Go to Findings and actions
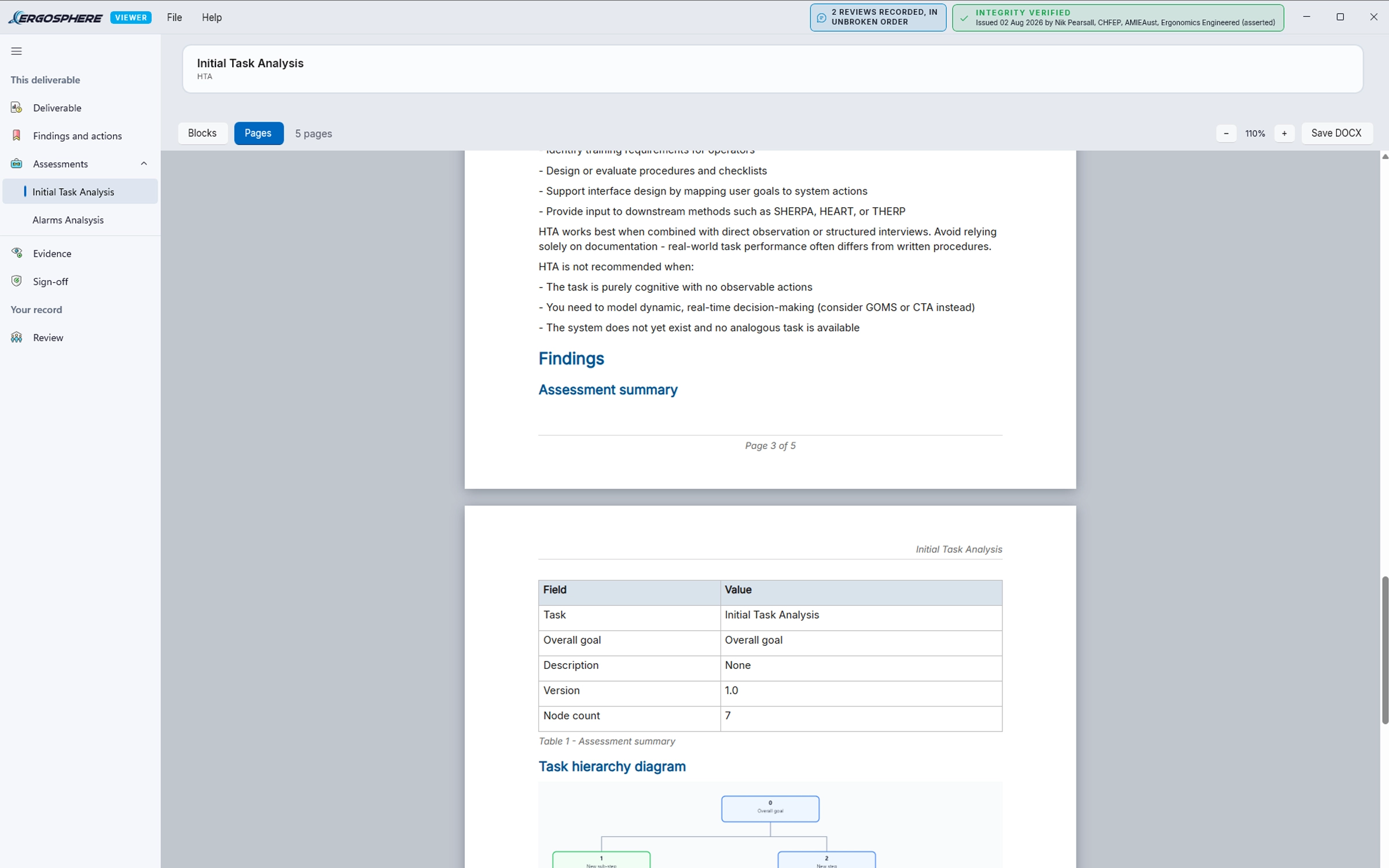Image resolution: width=1389 pixels, height=868 pixels. click(x=80, y=135)
